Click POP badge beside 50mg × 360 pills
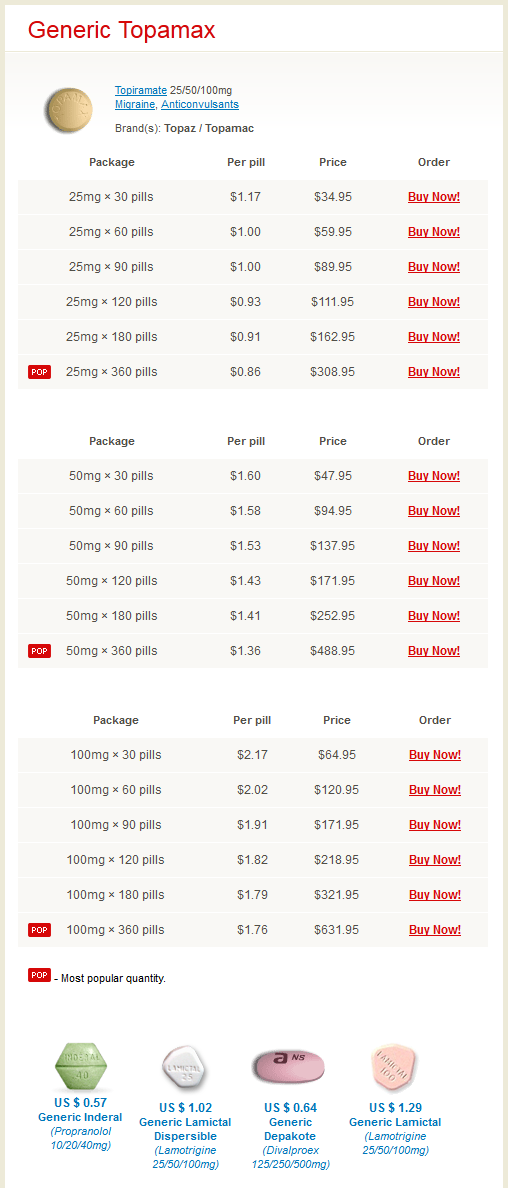Image resolution: width=508 pixels, height=1188 pixels. (x=39, y=651)
